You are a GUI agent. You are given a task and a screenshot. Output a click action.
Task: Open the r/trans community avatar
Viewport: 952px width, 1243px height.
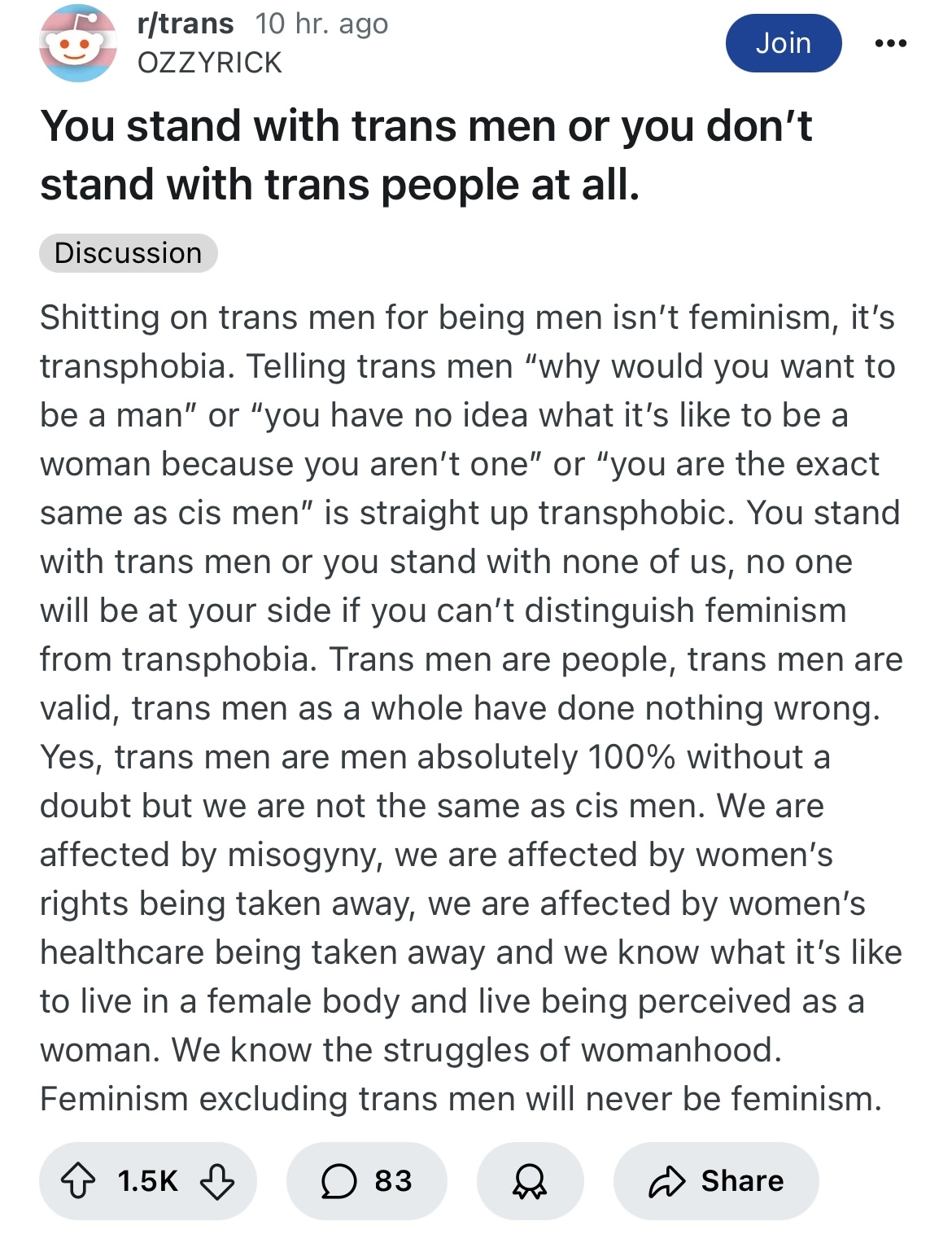[x=78, y=43]
